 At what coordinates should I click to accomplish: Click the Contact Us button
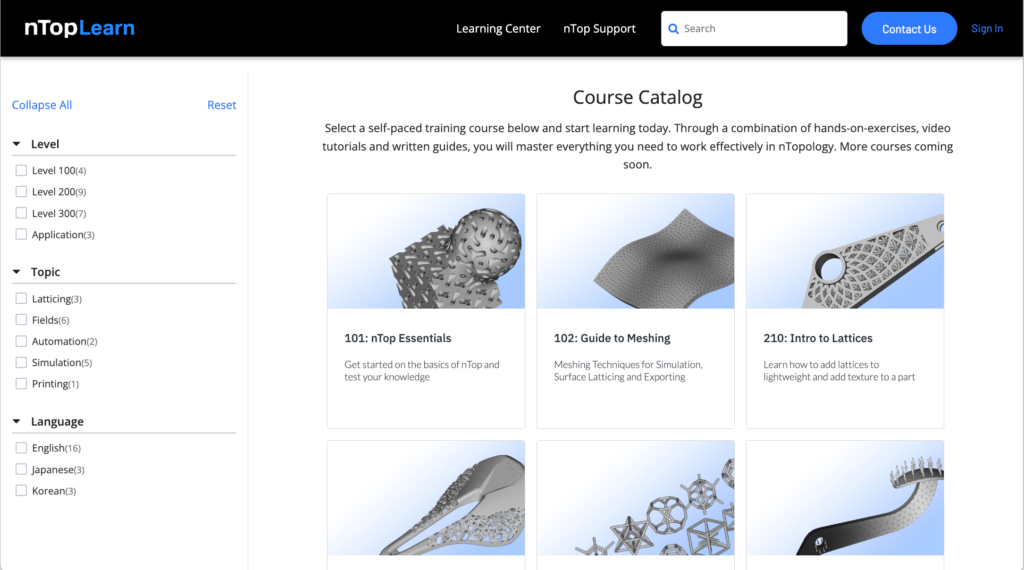coord(909,29)
